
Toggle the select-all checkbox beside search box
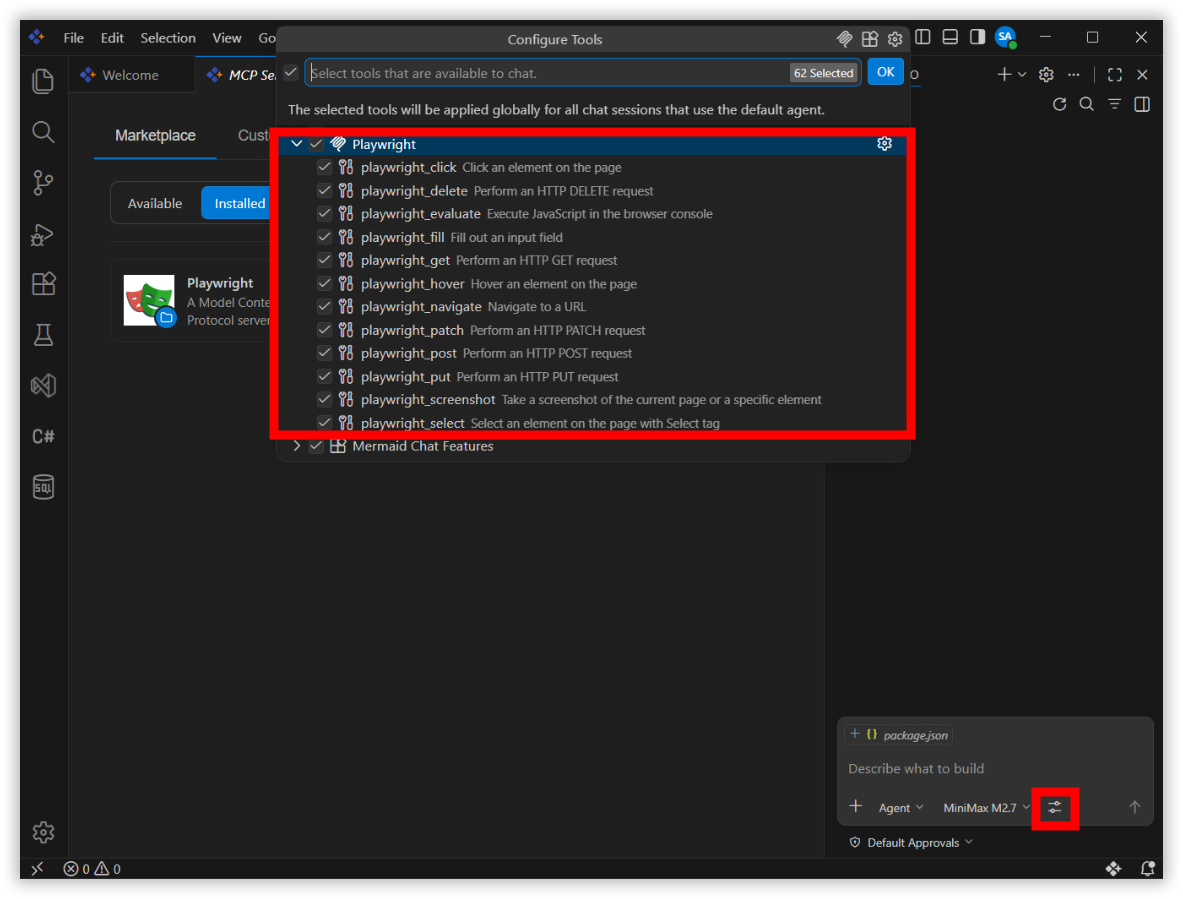290,72
